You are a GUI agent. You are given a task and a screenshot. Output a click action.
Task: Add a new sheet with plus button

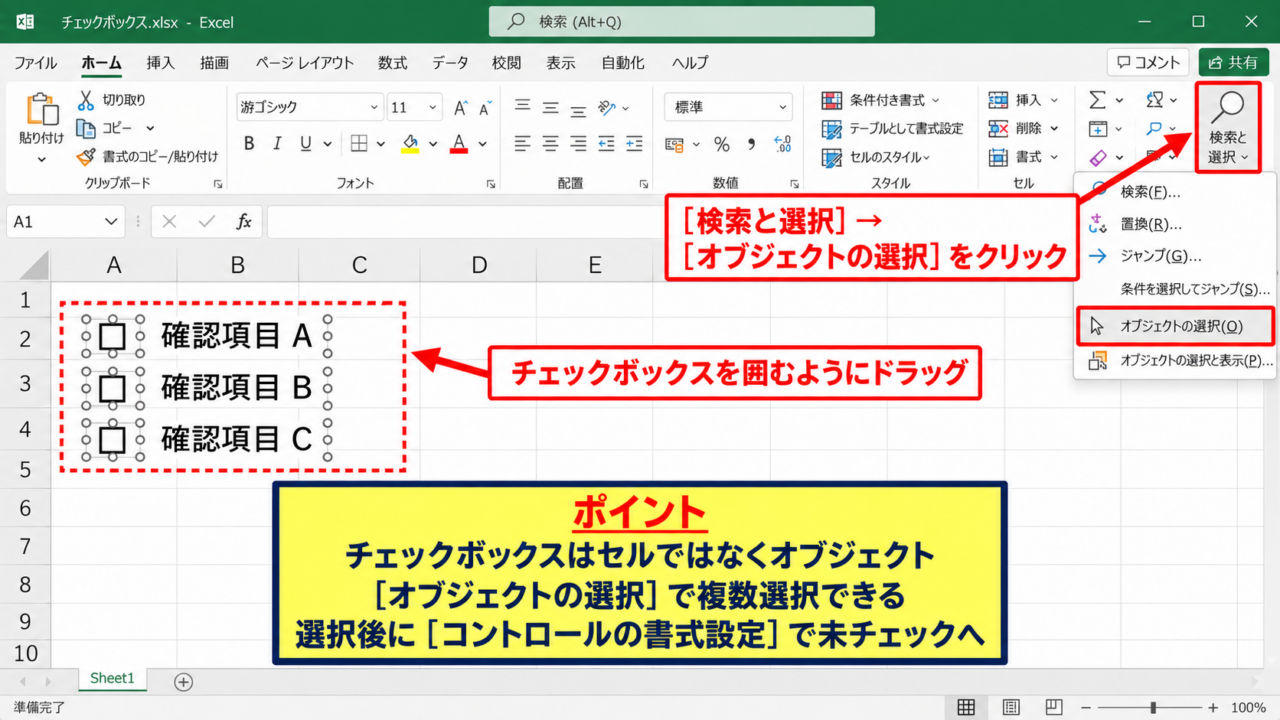[183, 681]
